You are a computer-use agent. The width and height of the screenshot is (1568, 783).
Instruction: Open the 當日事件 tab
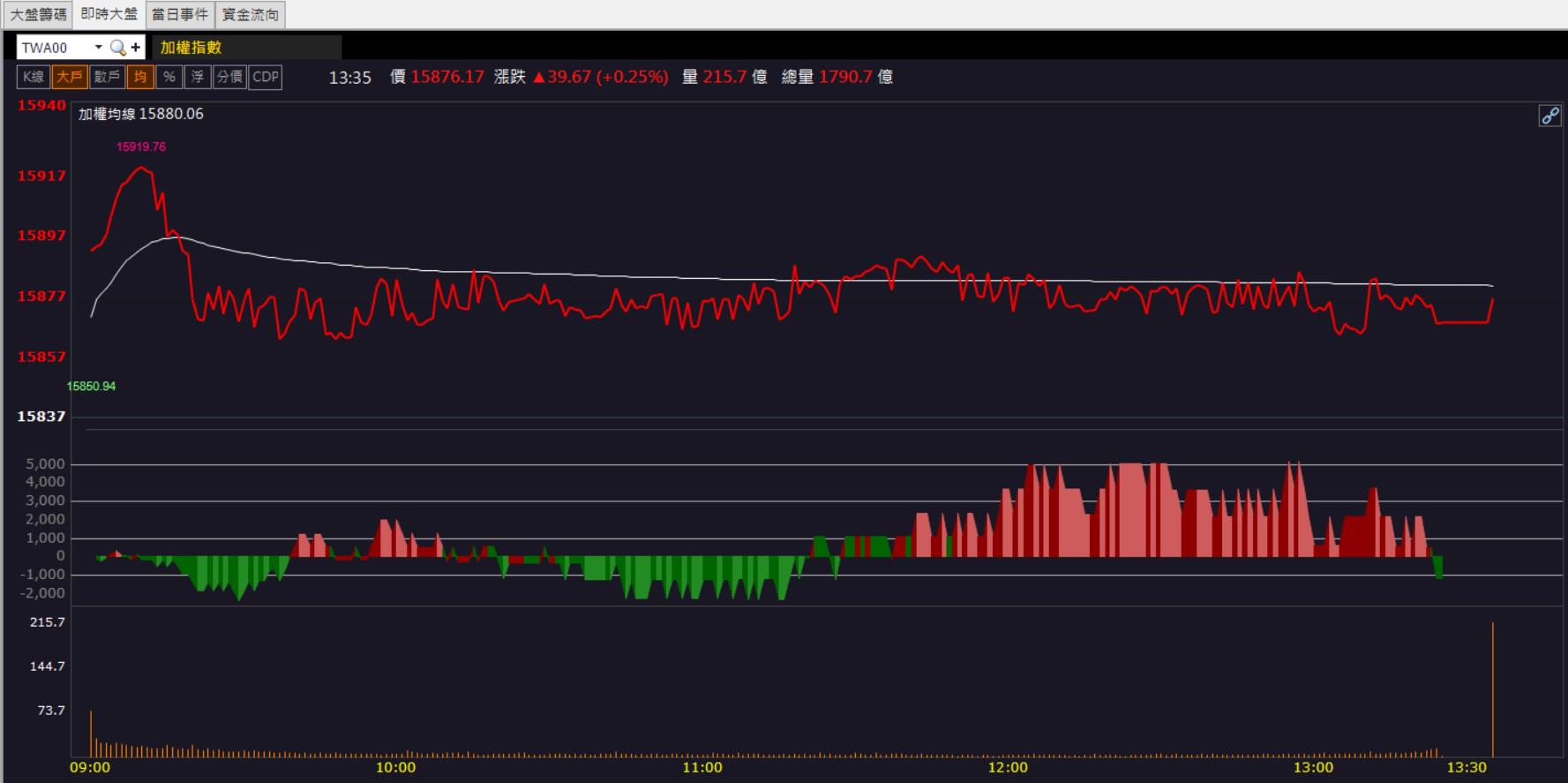180,14
